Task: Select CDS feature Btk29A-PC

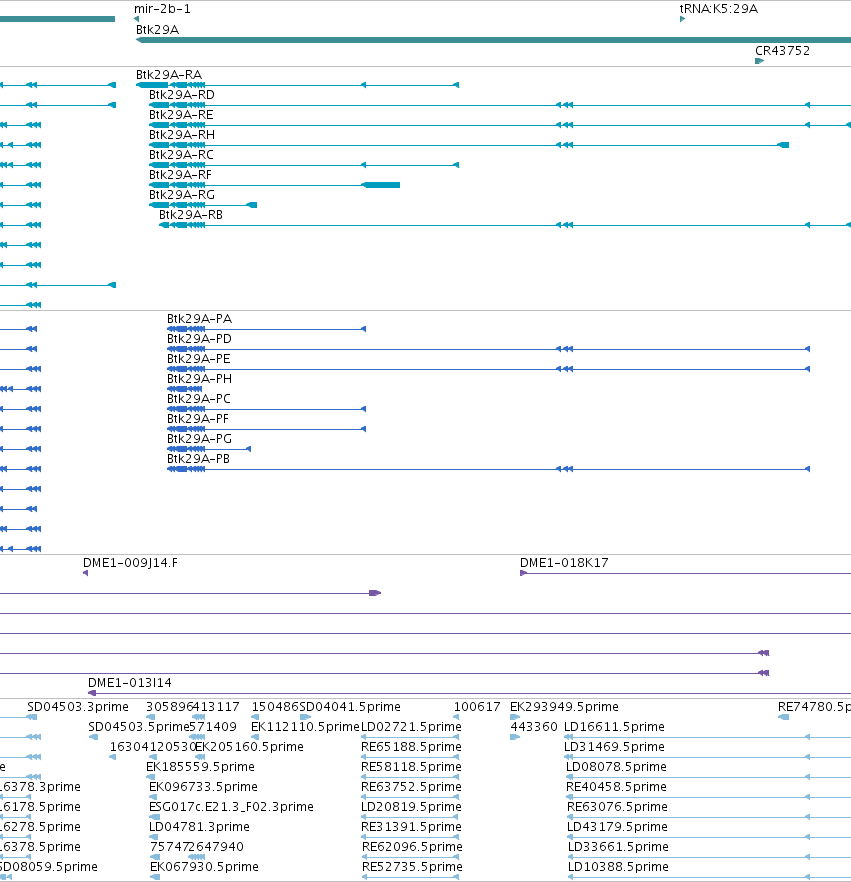Action: click(x=199, y=399)
